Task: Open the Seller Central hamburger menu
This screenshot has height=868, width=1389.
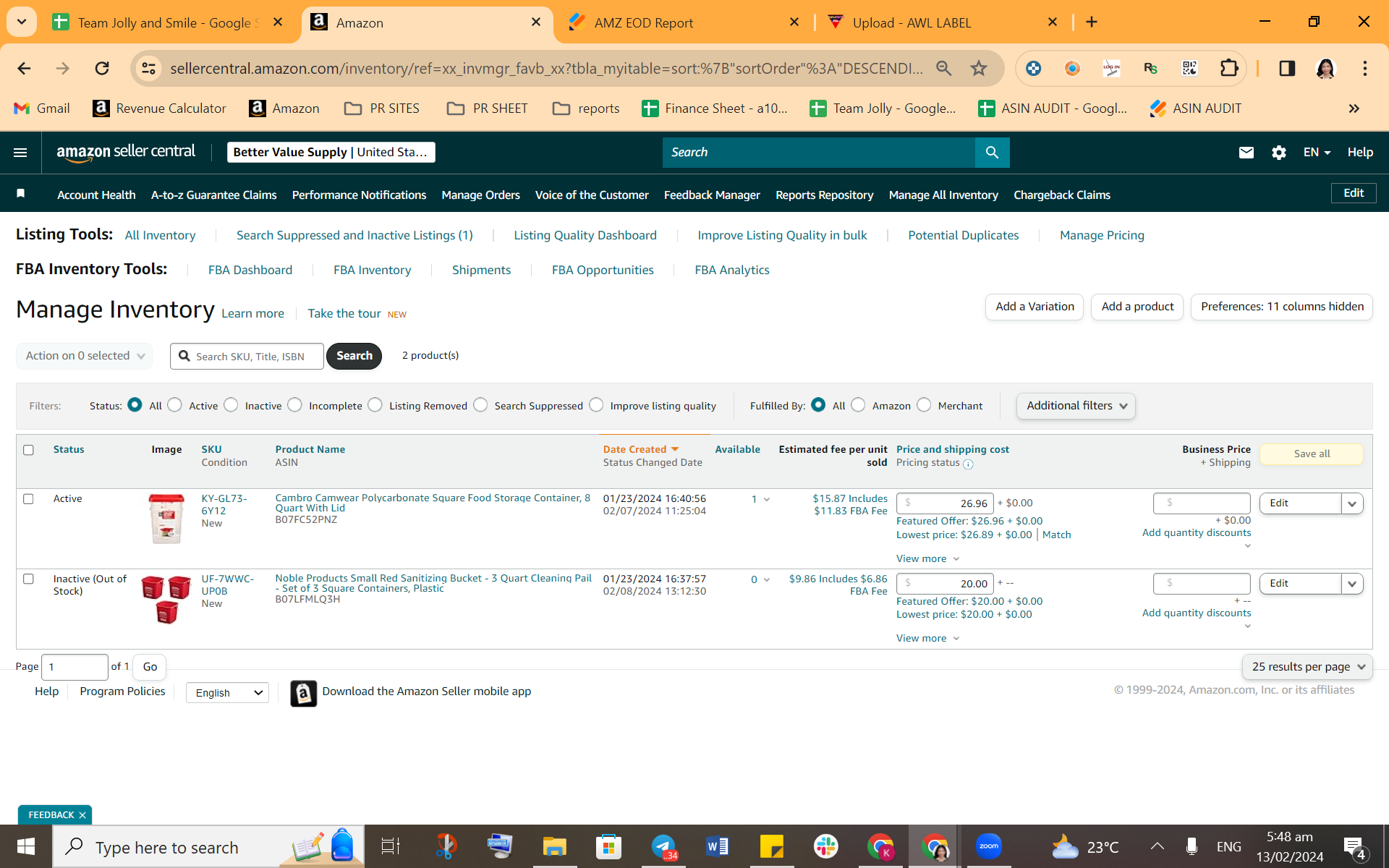Action: (20, 153)
